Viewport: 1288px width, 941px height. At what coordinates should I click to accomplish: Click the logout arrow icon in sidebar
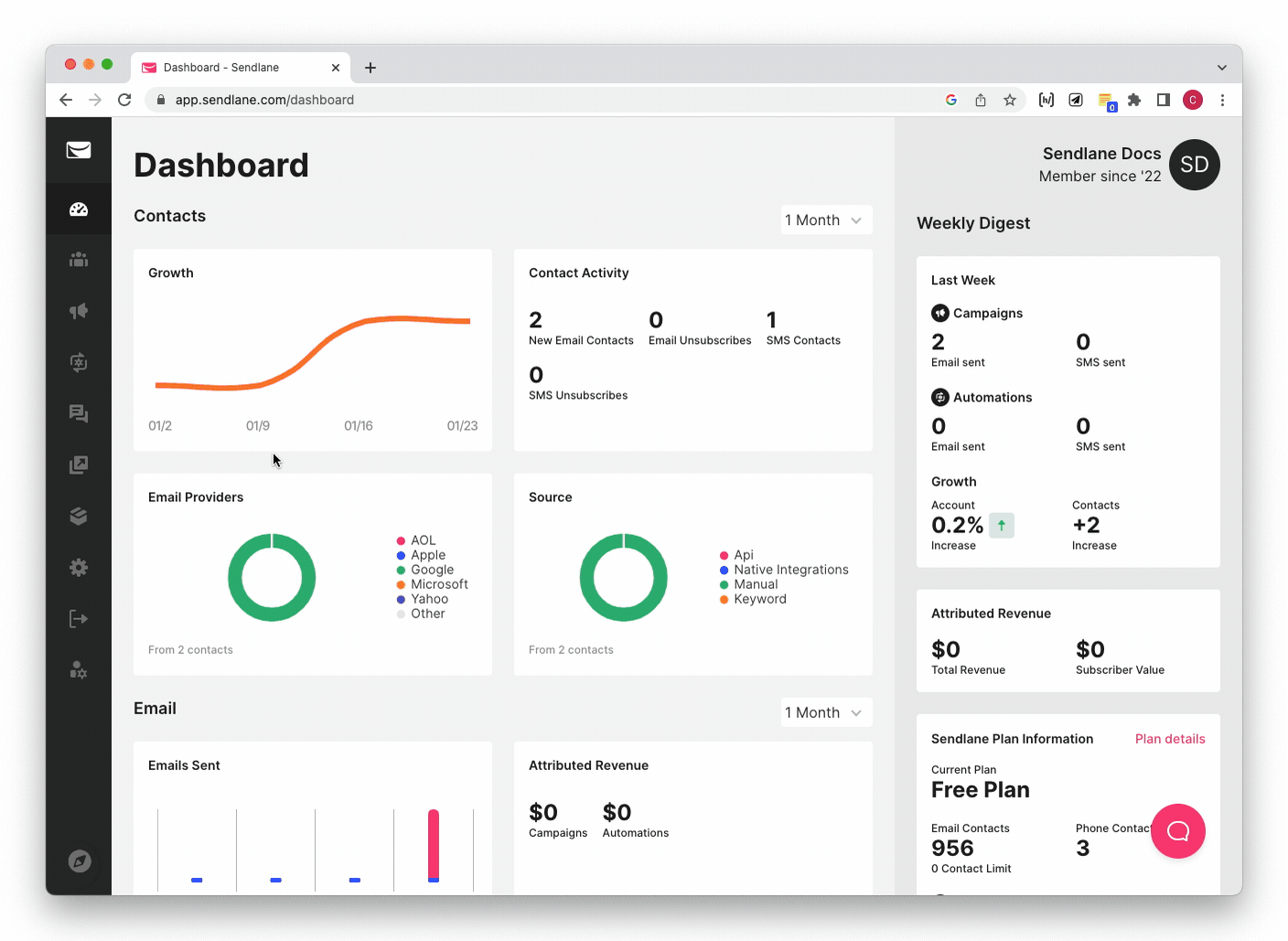pyautogui.click(x=79, y=619)
